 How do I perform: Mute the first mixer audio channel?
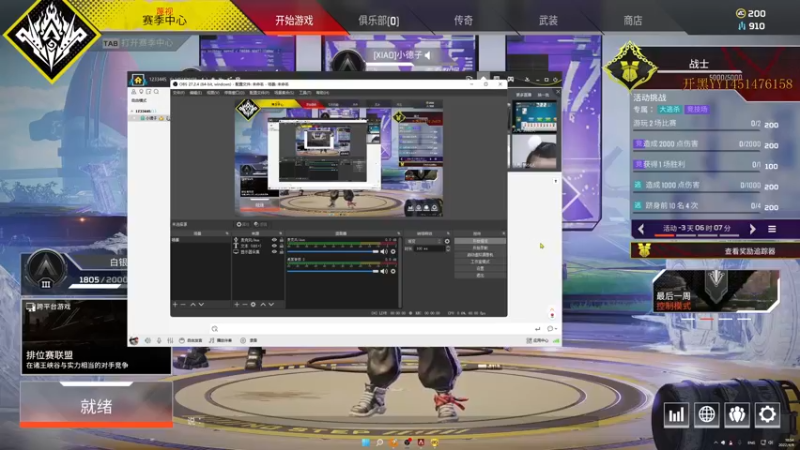[384, 252]
